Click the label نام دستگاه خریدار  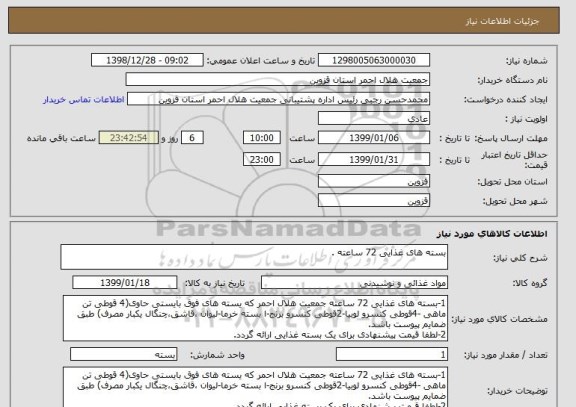(x=512, y=80)
